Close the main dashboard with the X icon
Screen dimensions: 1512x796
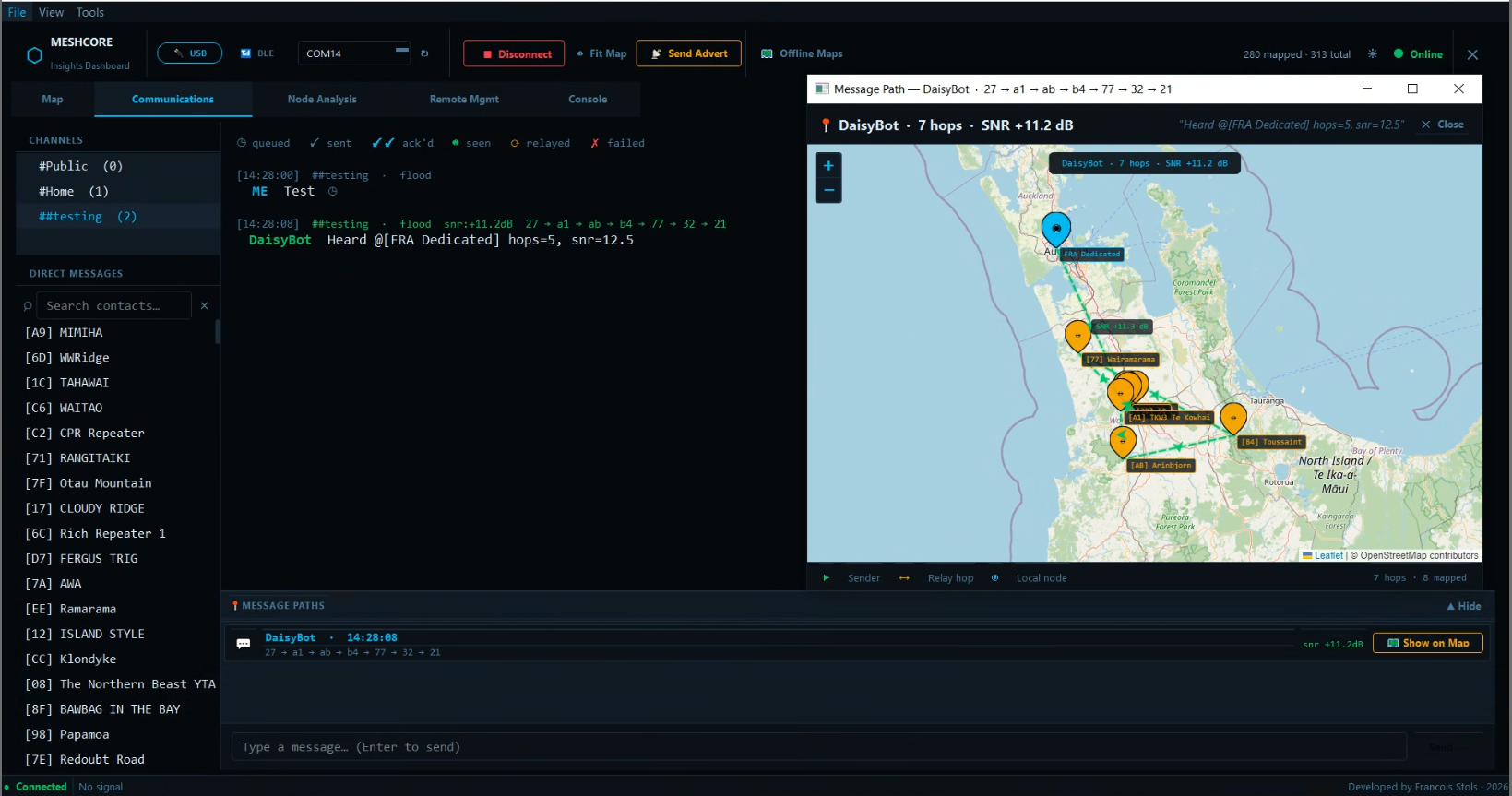[1472, 54]
